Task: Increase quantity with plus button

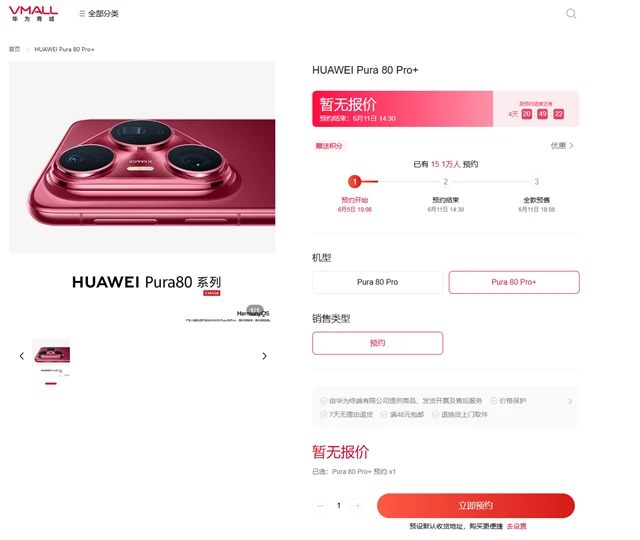Action: click(358, 506)
